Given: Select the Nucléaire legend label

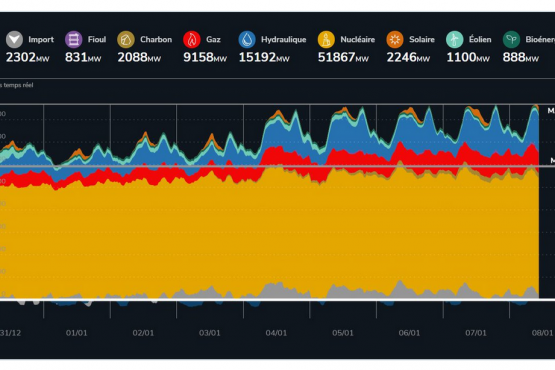Looking at the screenshot, I should tap(357, 39).
